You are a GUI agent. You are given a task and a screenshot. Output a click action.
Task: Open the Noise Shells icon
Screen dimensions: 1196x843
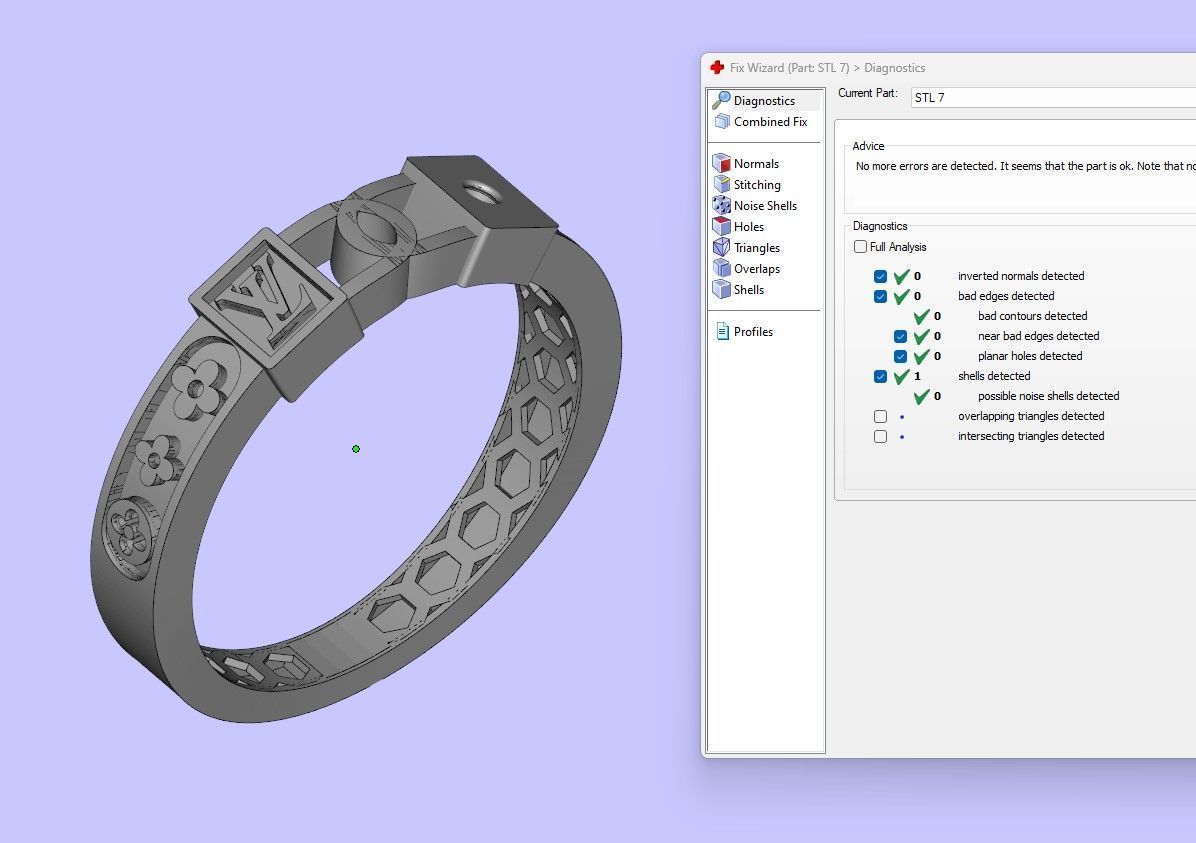721,205
